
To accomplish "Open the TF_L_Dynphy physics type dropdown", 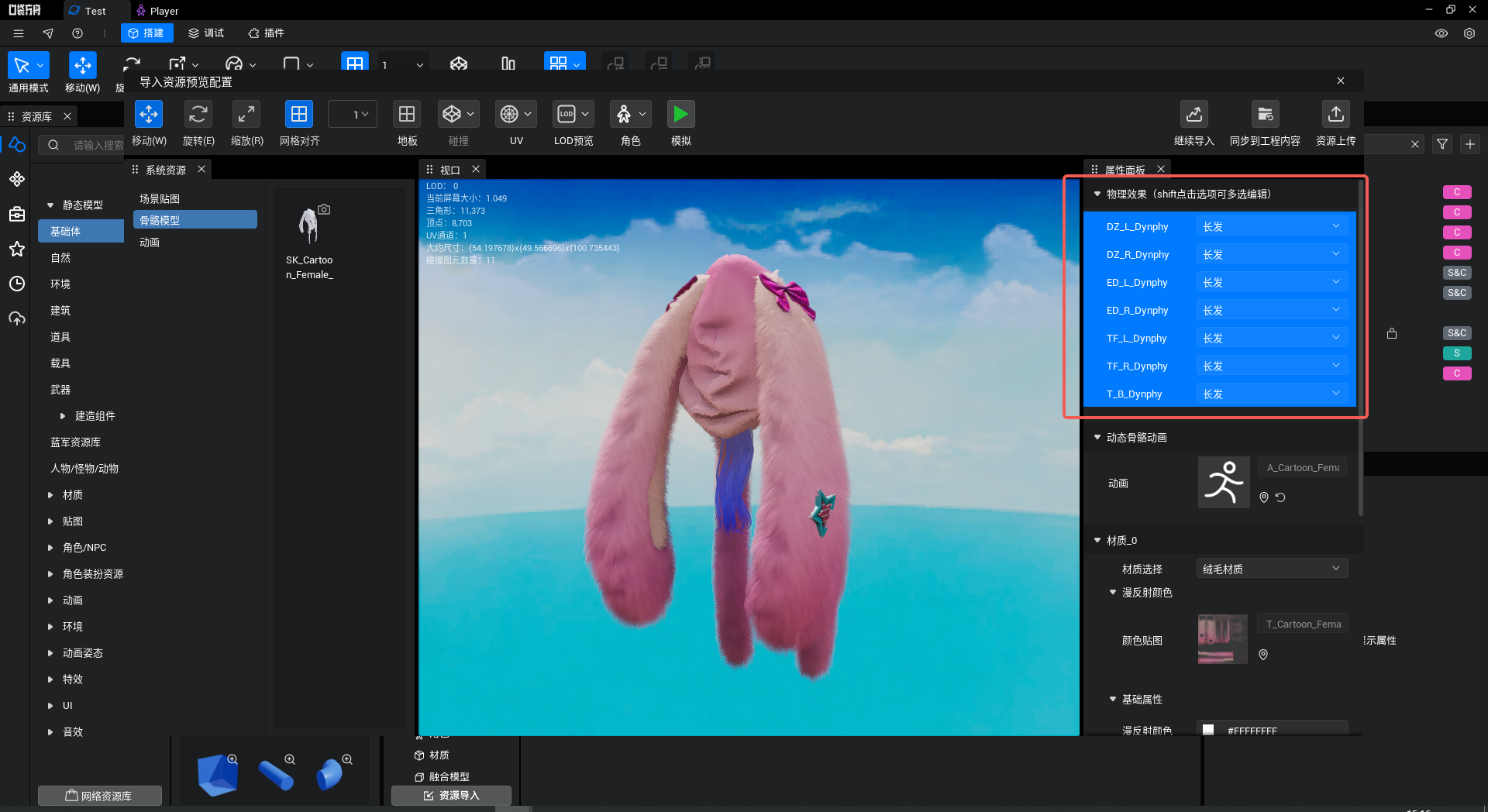I will click(1272, 338).
